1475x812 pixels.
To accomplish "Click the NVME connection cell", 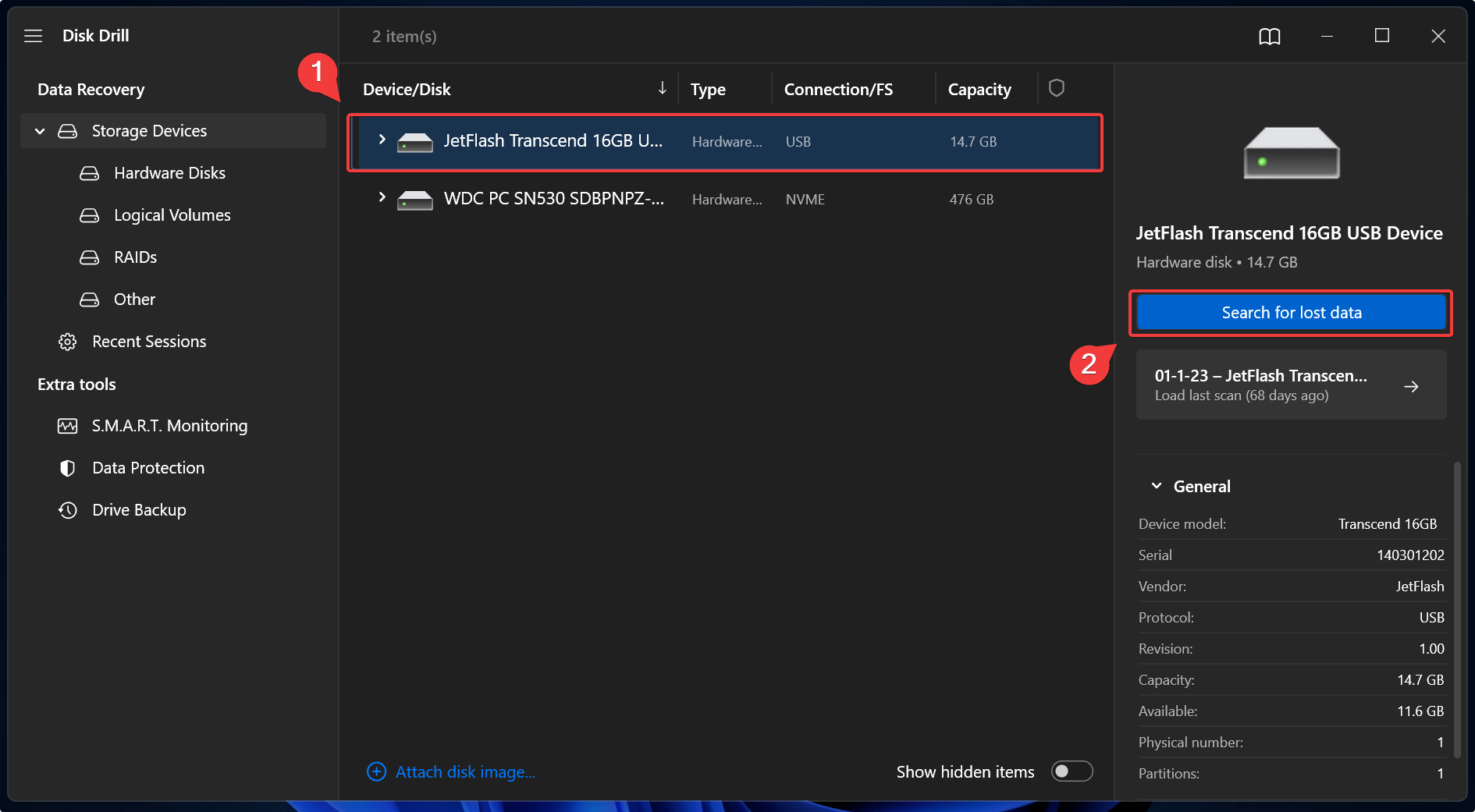I will coord(805,200).
